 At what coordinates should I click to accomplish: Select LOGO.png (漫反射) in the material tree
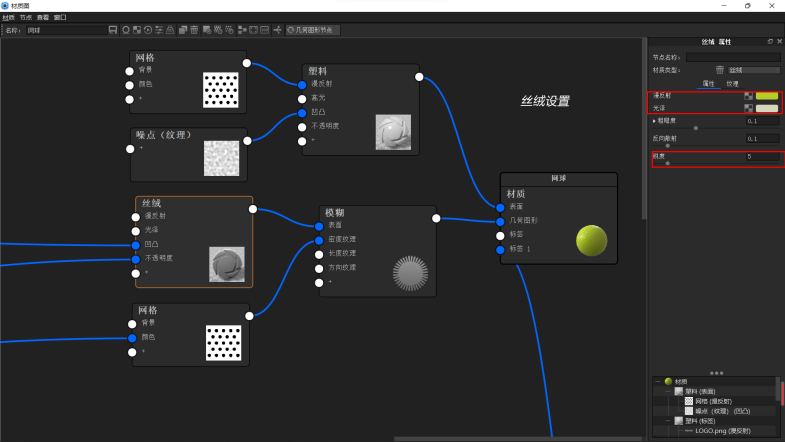click(x=722, y=431)
